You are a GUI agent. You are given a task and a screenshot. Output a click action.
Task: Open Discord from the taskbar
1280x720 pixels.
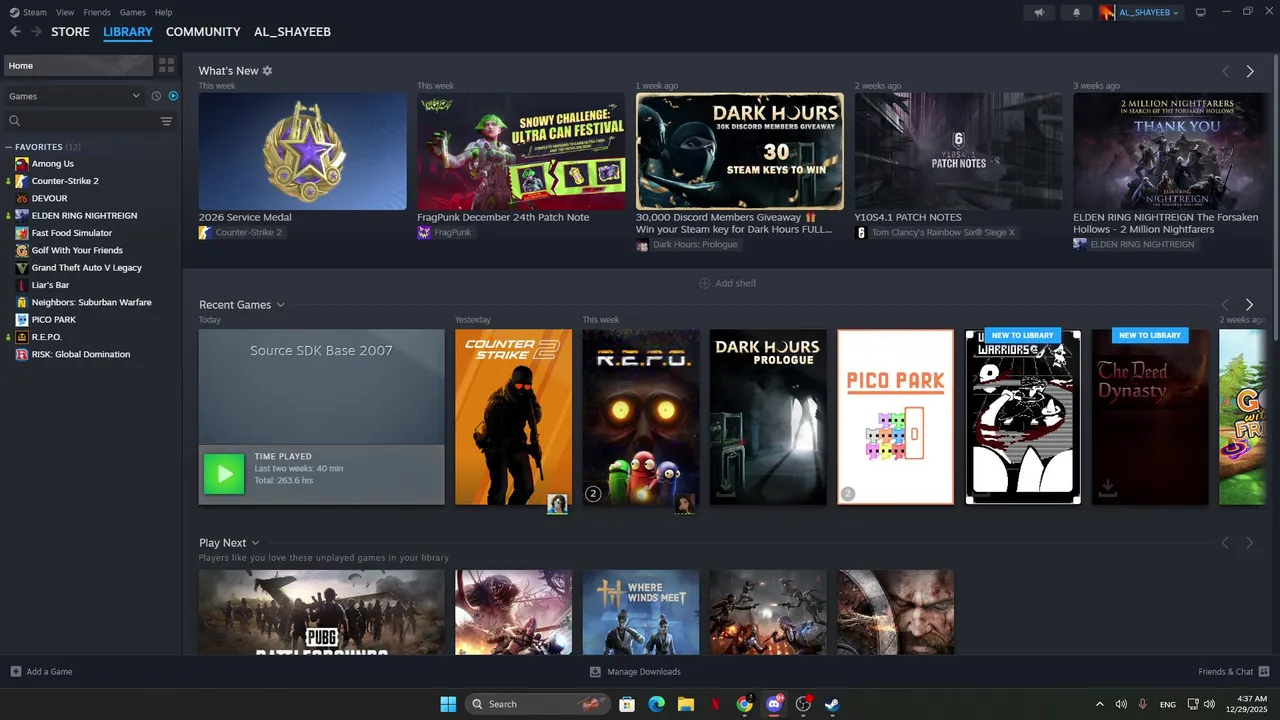tap(774, 704)
